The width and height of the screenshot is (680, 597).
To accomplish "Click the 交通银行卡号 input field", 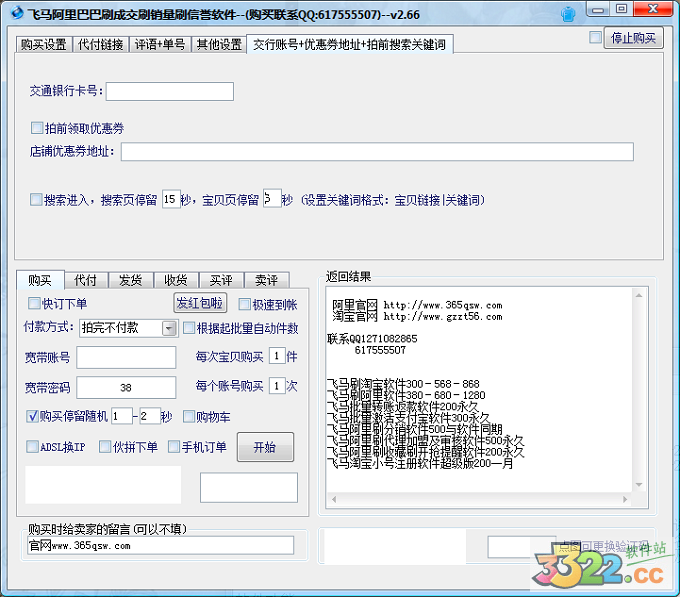I will click(x=170, y=91).
